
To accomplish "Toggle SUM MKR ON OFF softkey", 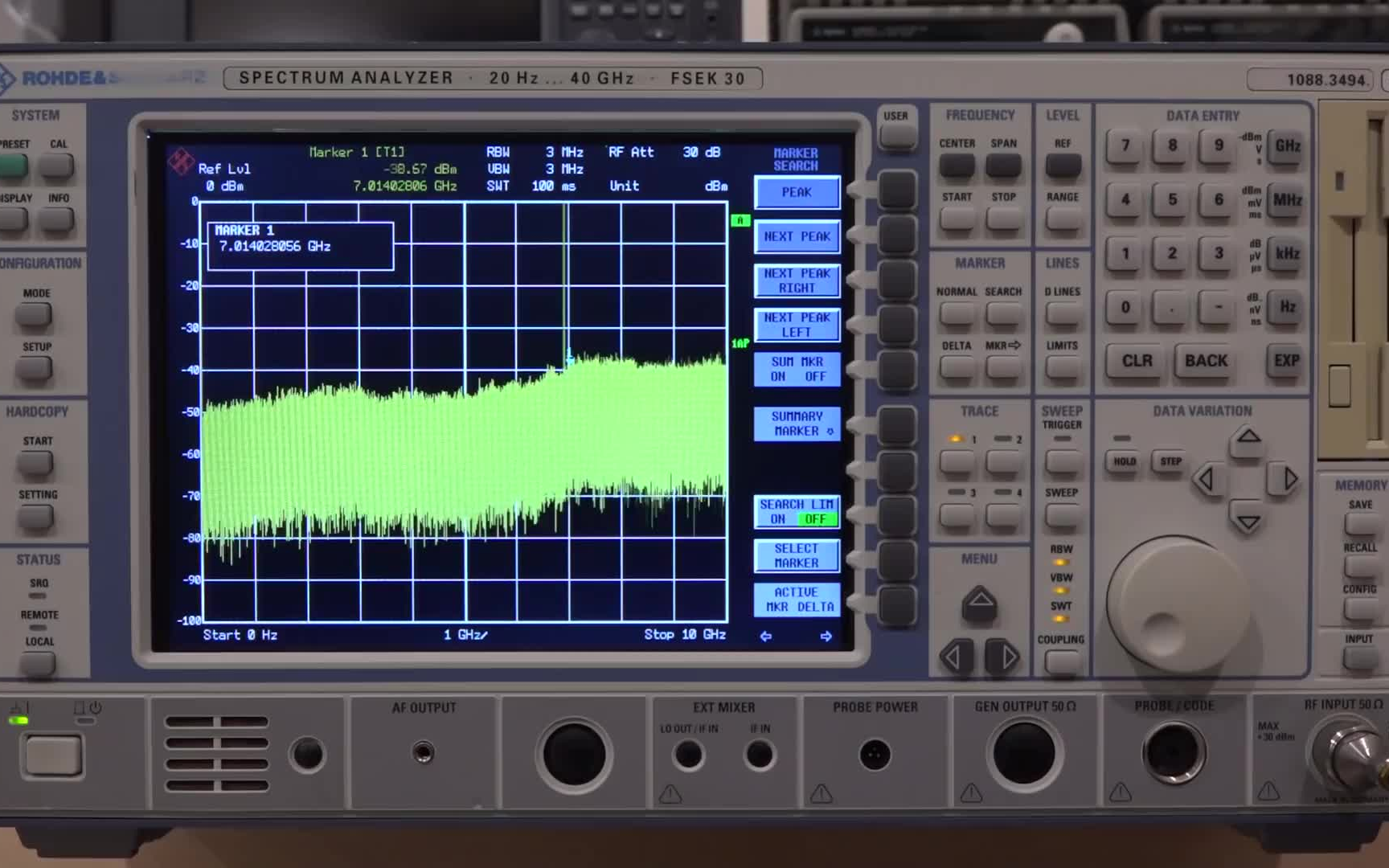I will point(797,370).
